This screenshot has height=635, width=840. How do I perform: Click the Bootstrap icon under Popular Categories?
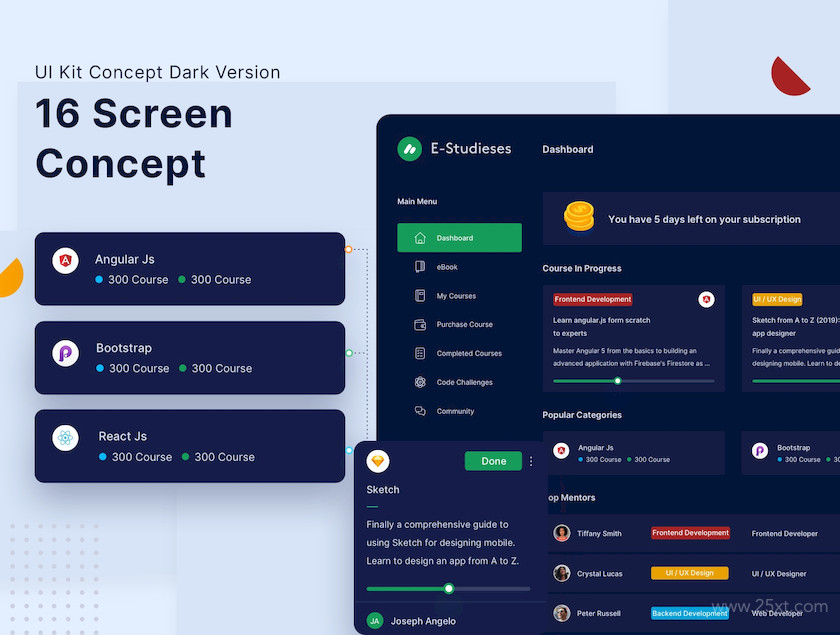[x=760, y=451]
